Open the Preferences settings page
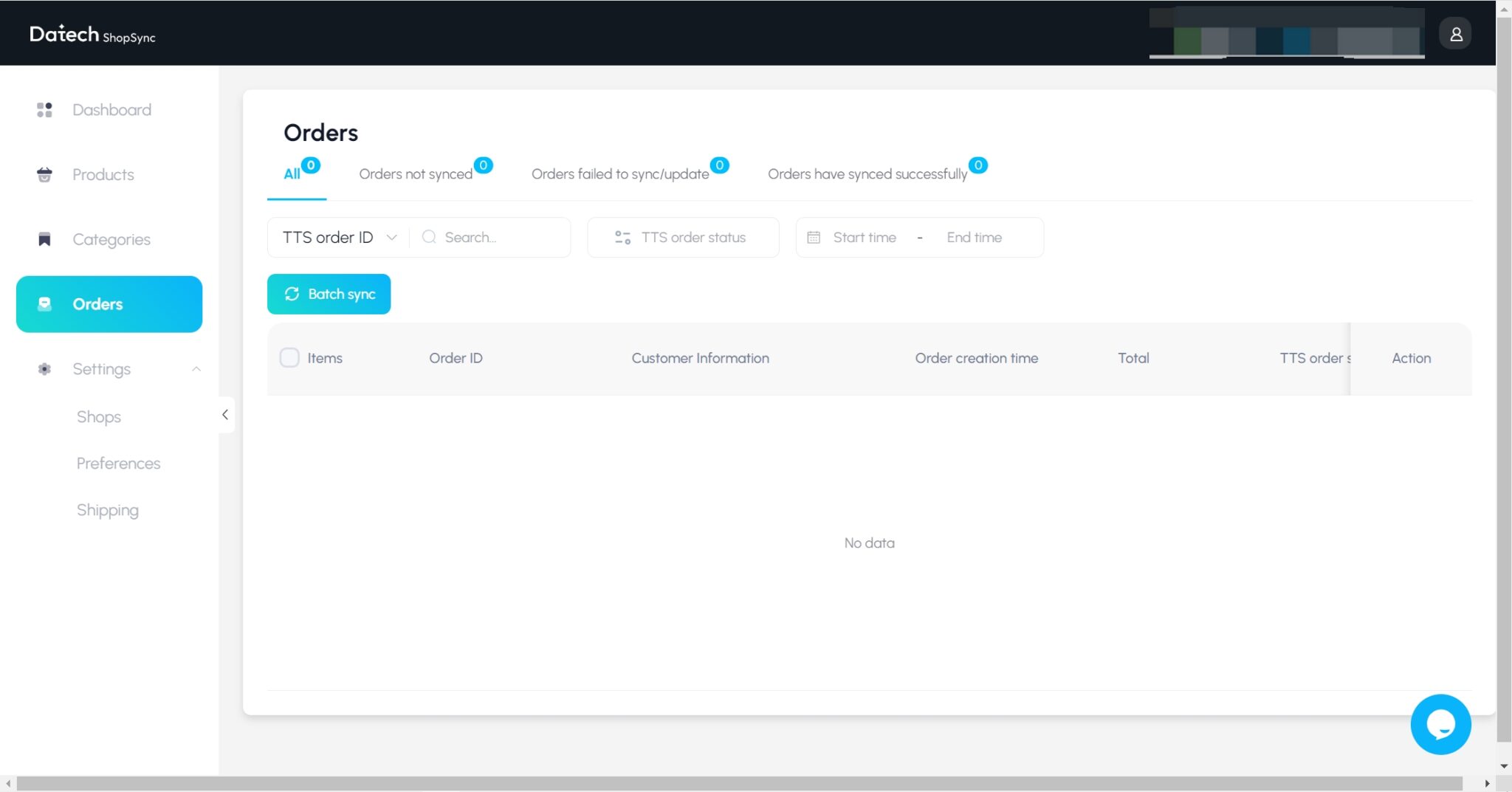The image size is (1512, 792). (x=118, y=463)
